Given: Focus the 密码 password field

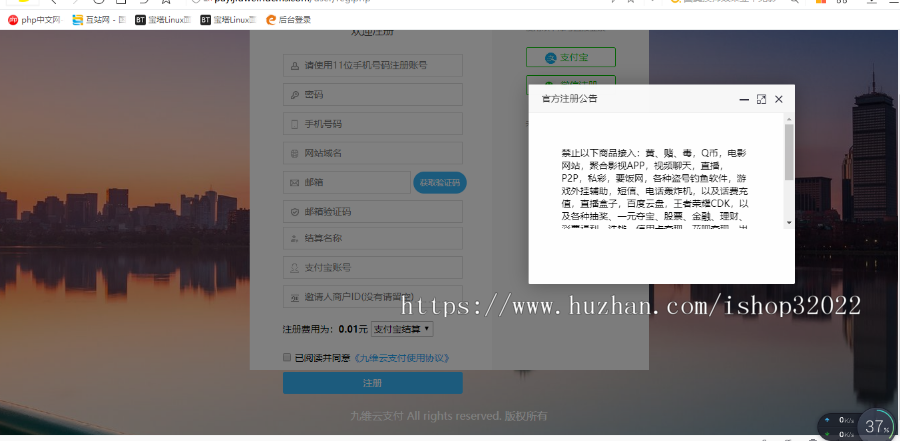Looking at the screenshot, I should (373, 95).
